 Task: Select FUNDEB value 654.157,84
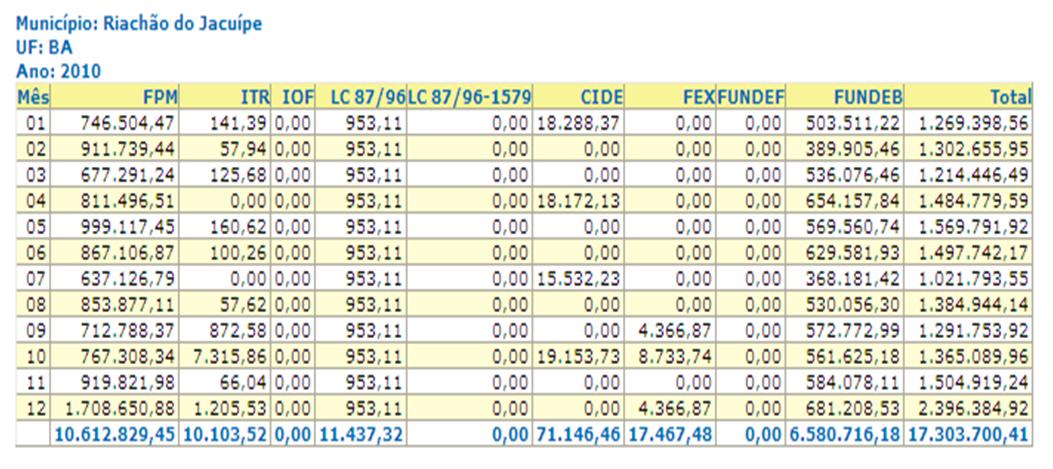853,201
